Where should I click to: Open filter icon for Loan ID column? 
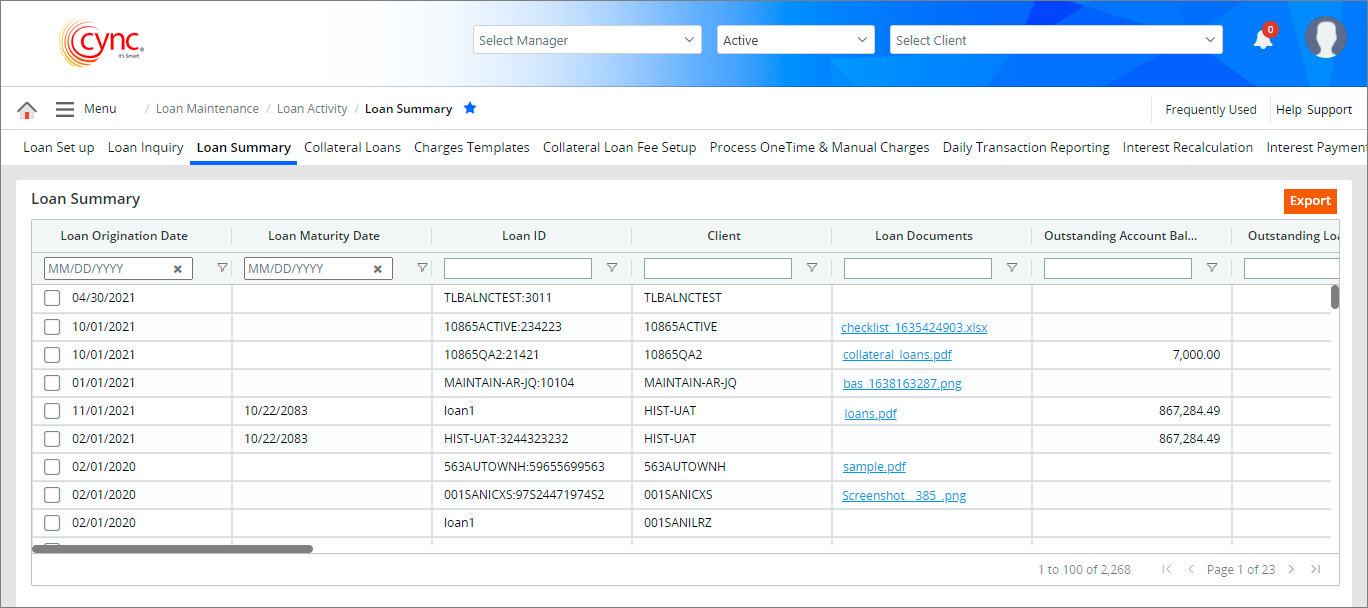[x=612, y=268]
